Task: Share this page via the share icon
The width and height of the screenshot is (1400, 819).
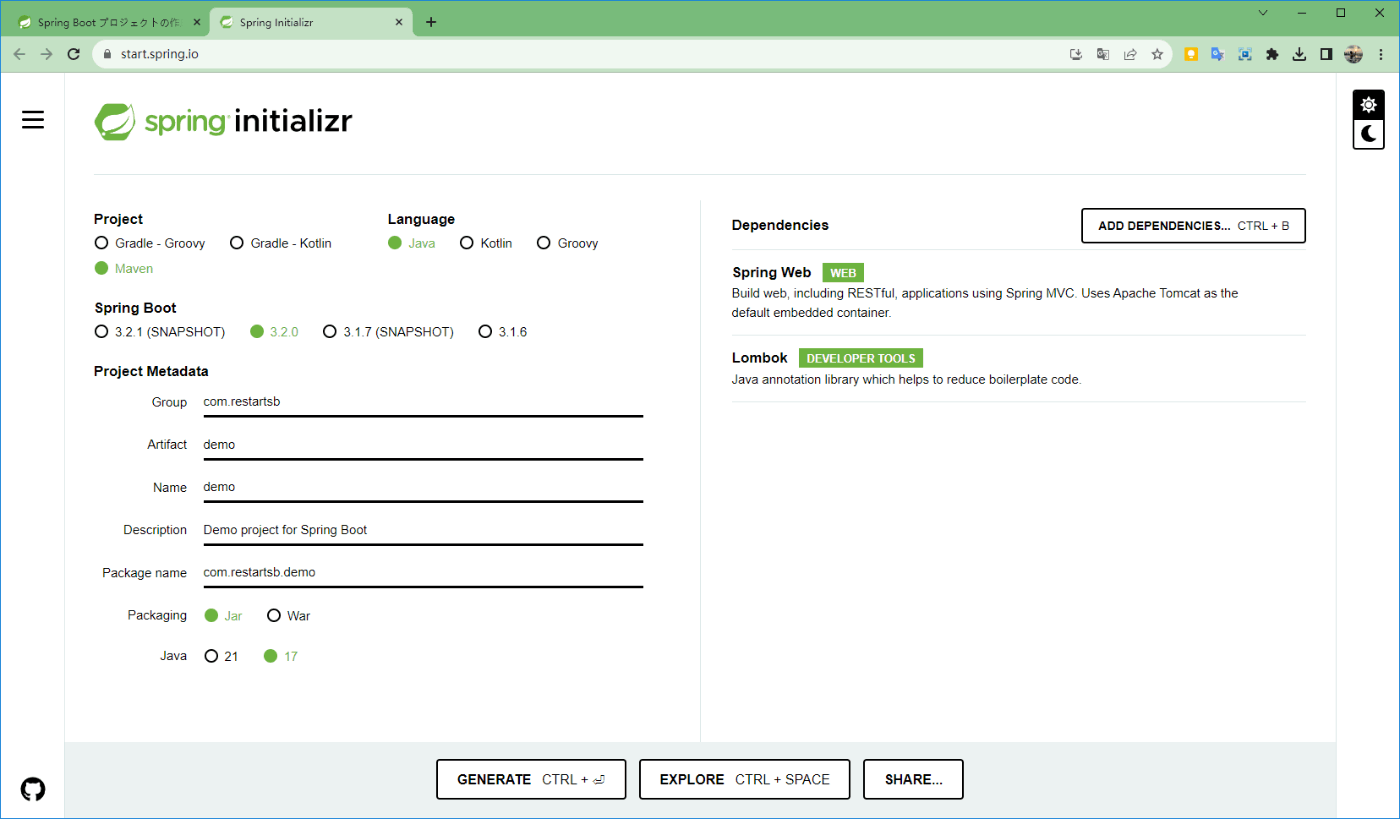Action: click(x=1130, y=54)
